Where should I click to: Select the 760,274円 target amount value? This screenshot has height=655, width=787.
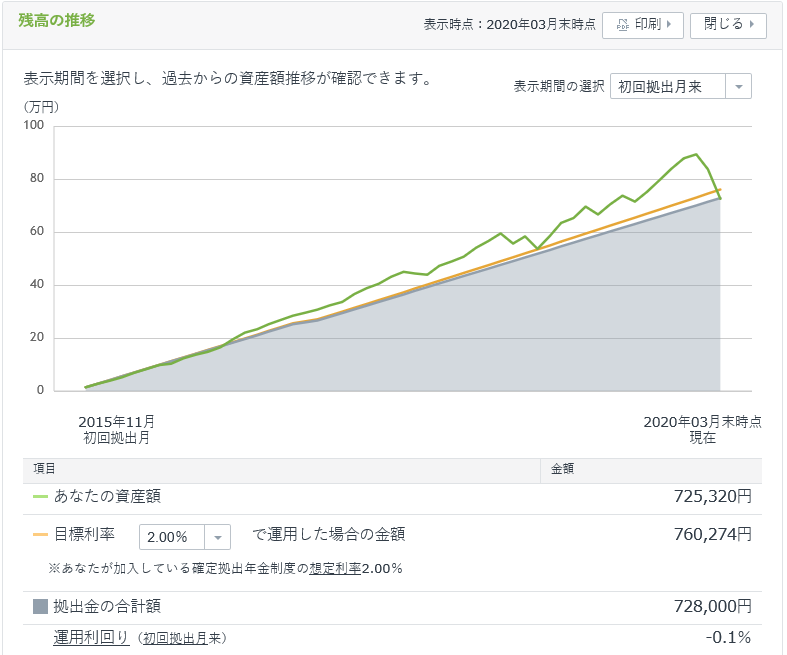click(713, 534)
